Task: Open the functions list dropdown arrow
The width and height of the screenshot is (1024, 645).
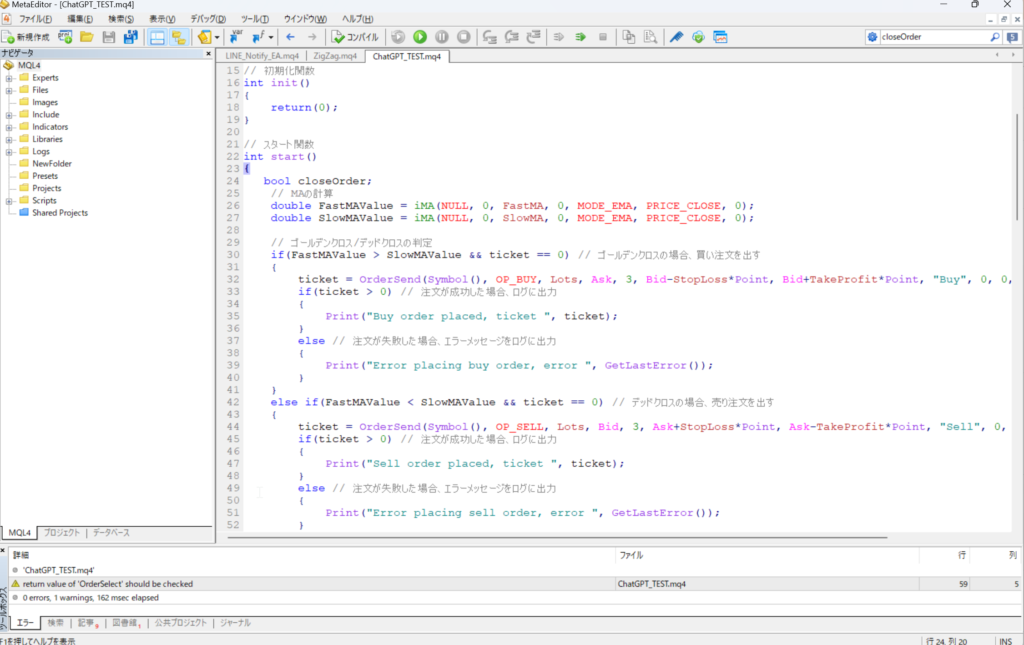Action: click(x=270, y=37)
